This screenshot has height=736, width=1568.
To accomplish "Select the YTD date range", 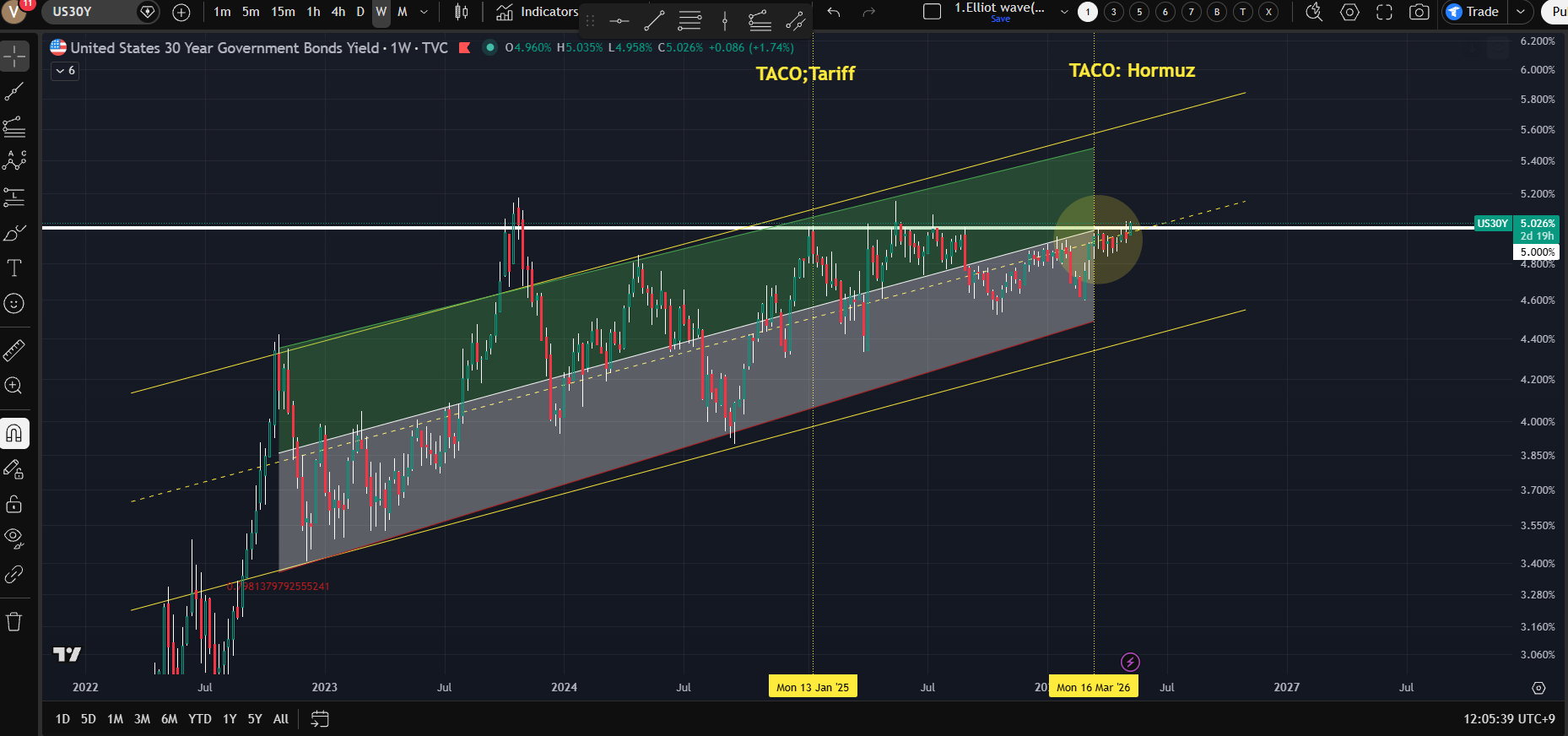I will coord(200,719).
